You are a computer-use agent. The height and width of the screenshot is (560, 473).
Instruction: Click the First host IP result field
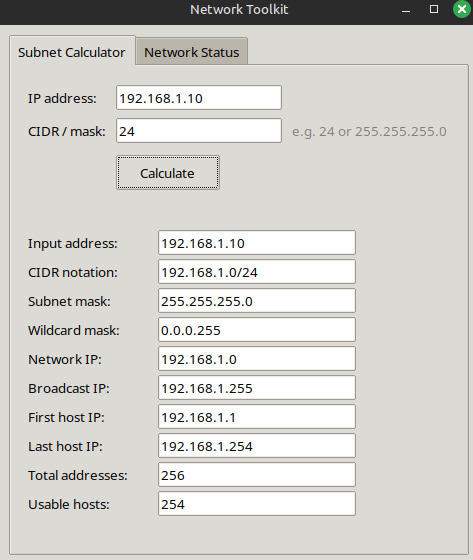[x=257, y=416]
